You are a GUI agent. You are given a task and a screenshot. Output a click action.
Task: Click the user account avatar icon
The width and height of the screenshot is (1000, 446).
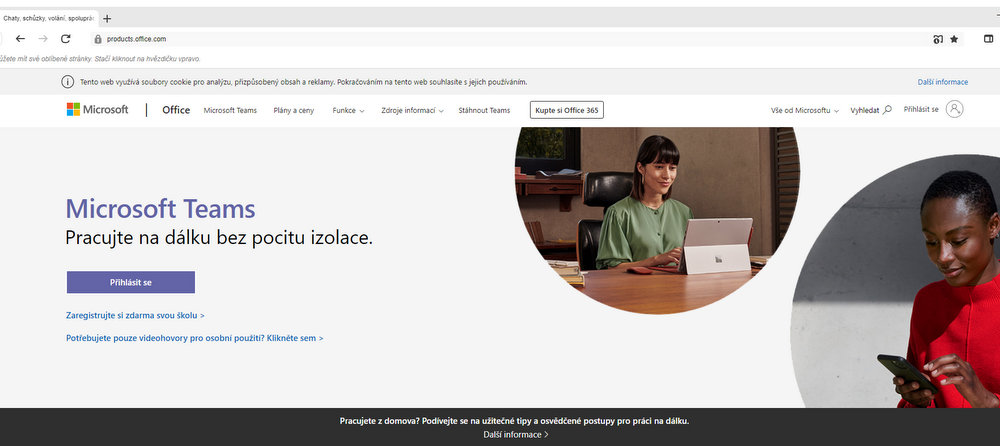(x=954, y=109)
